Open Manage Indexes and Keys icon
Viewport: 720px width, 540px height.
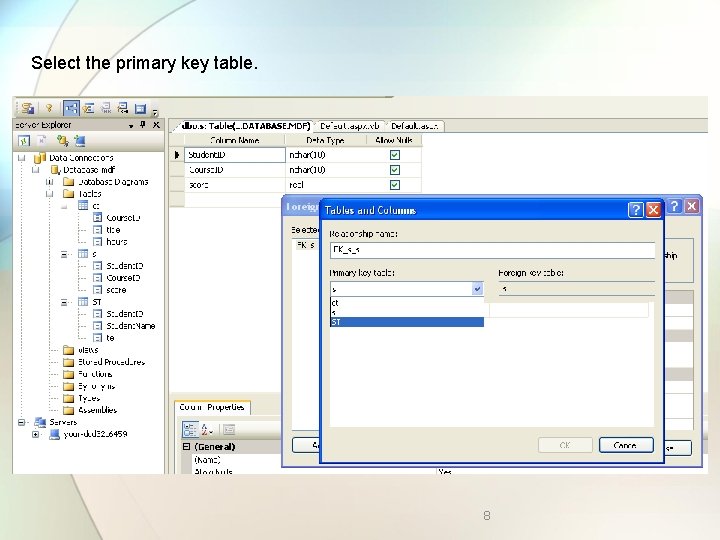(x=88, y=108)
